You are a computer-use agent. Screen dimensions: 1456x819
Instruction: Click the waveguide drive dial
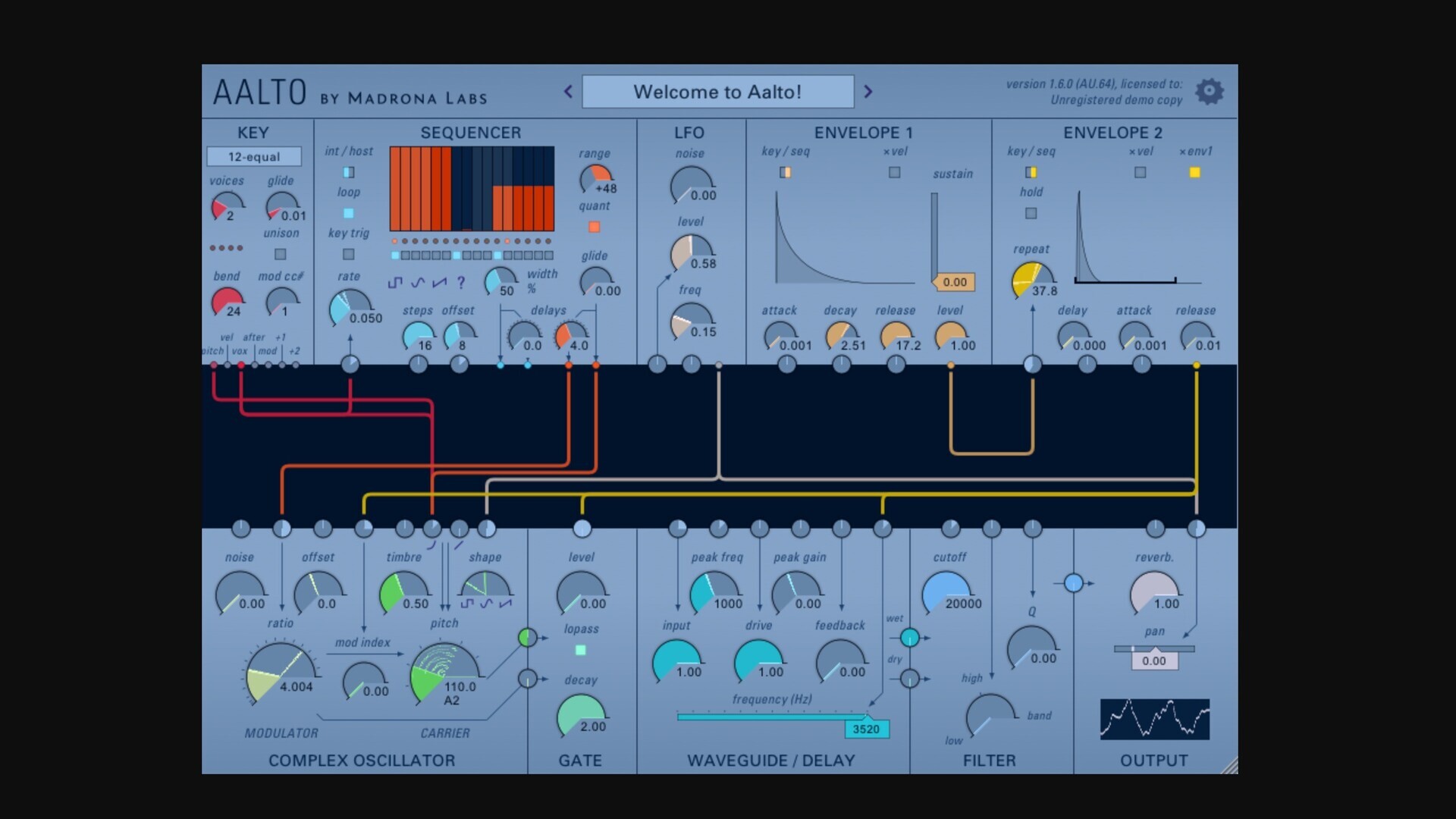758,661
